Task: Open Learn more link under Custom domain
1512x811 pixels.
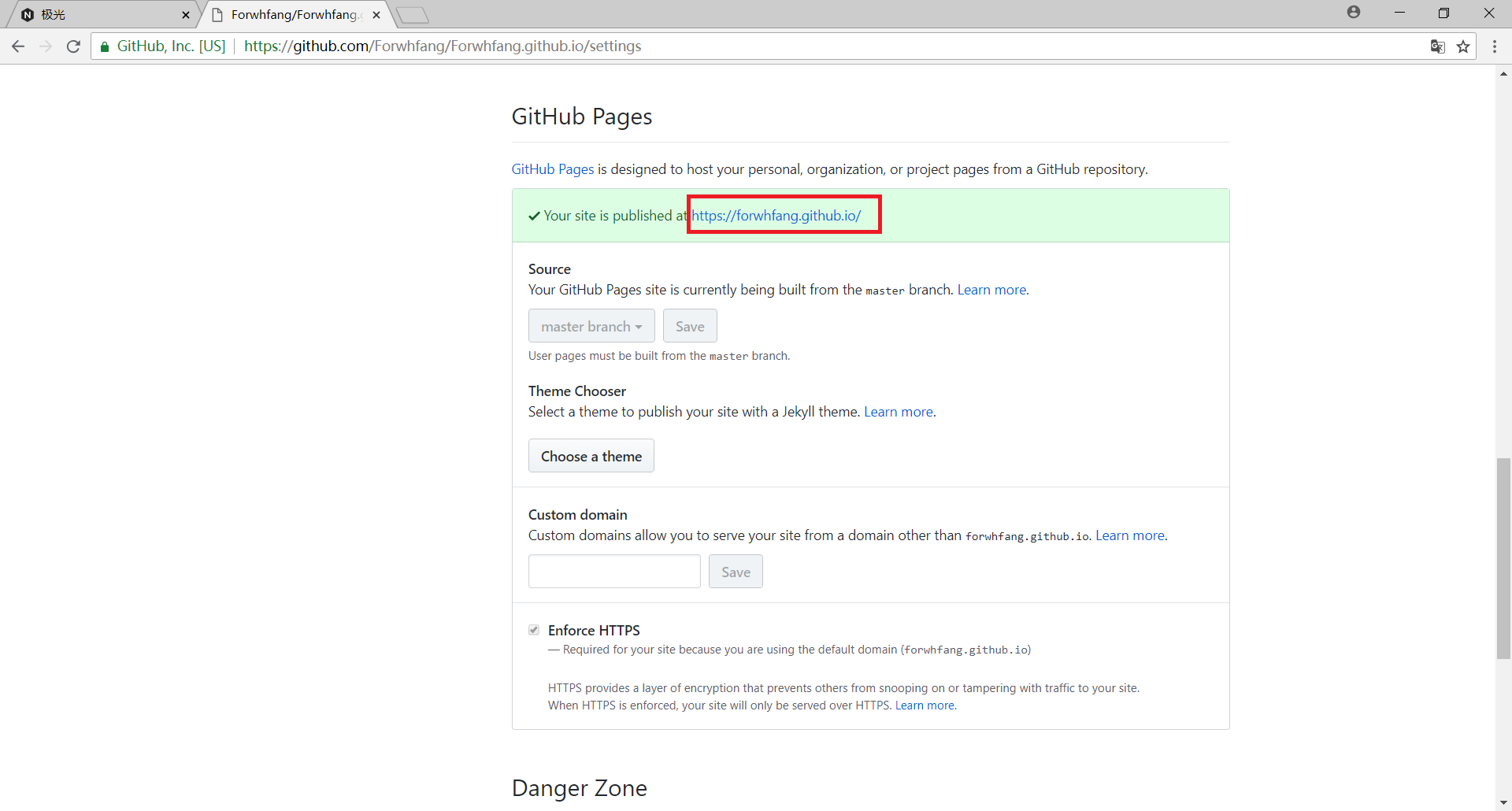Action: [1130, 535]
